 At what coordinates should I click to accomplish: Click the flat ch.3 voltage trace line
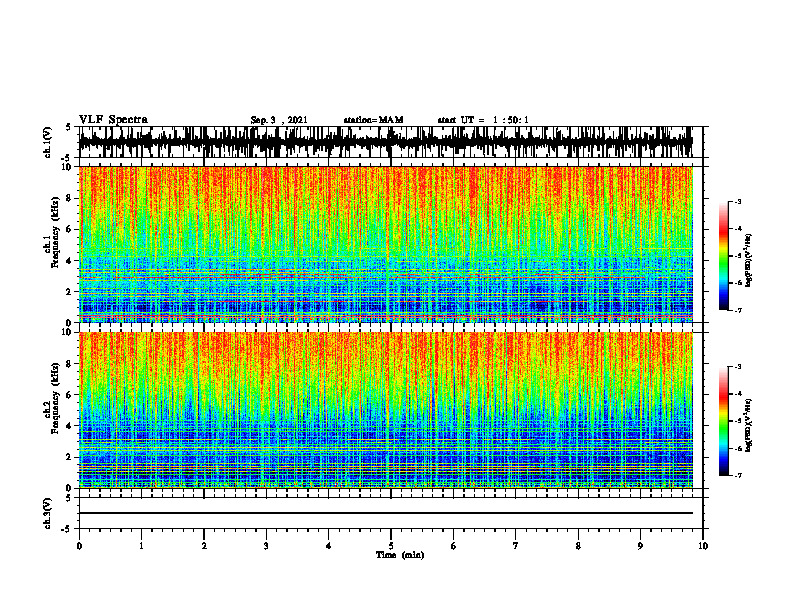386,513
